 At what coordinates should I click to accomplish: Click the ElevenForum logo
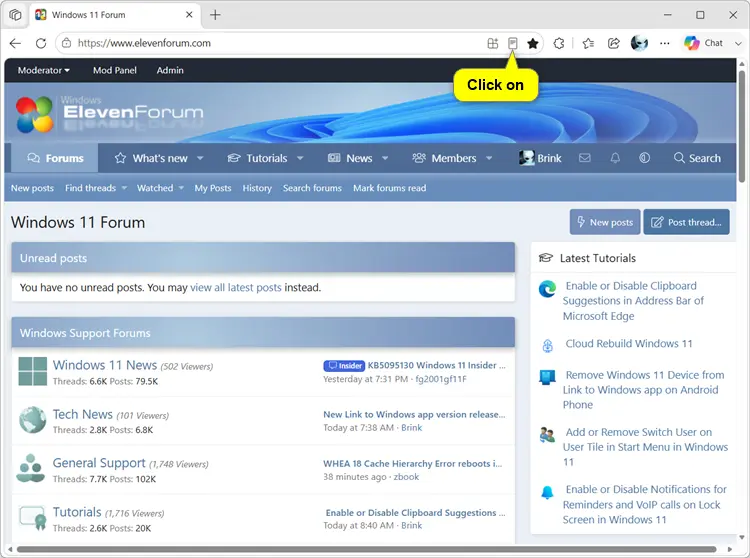pyautogui.click(x=110, y=114)
